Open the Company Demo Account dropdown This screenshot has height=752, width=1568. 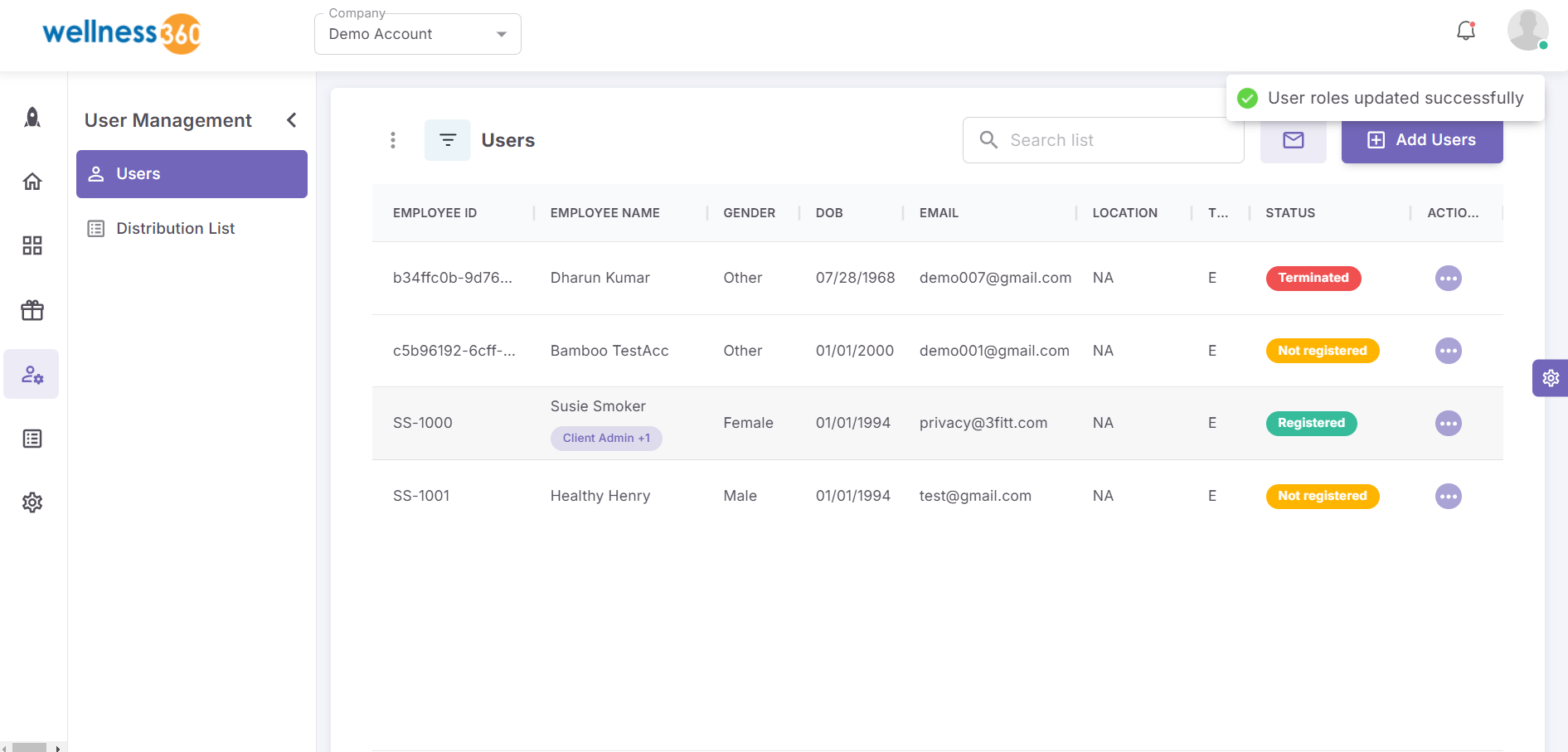(x=418, y=34)
